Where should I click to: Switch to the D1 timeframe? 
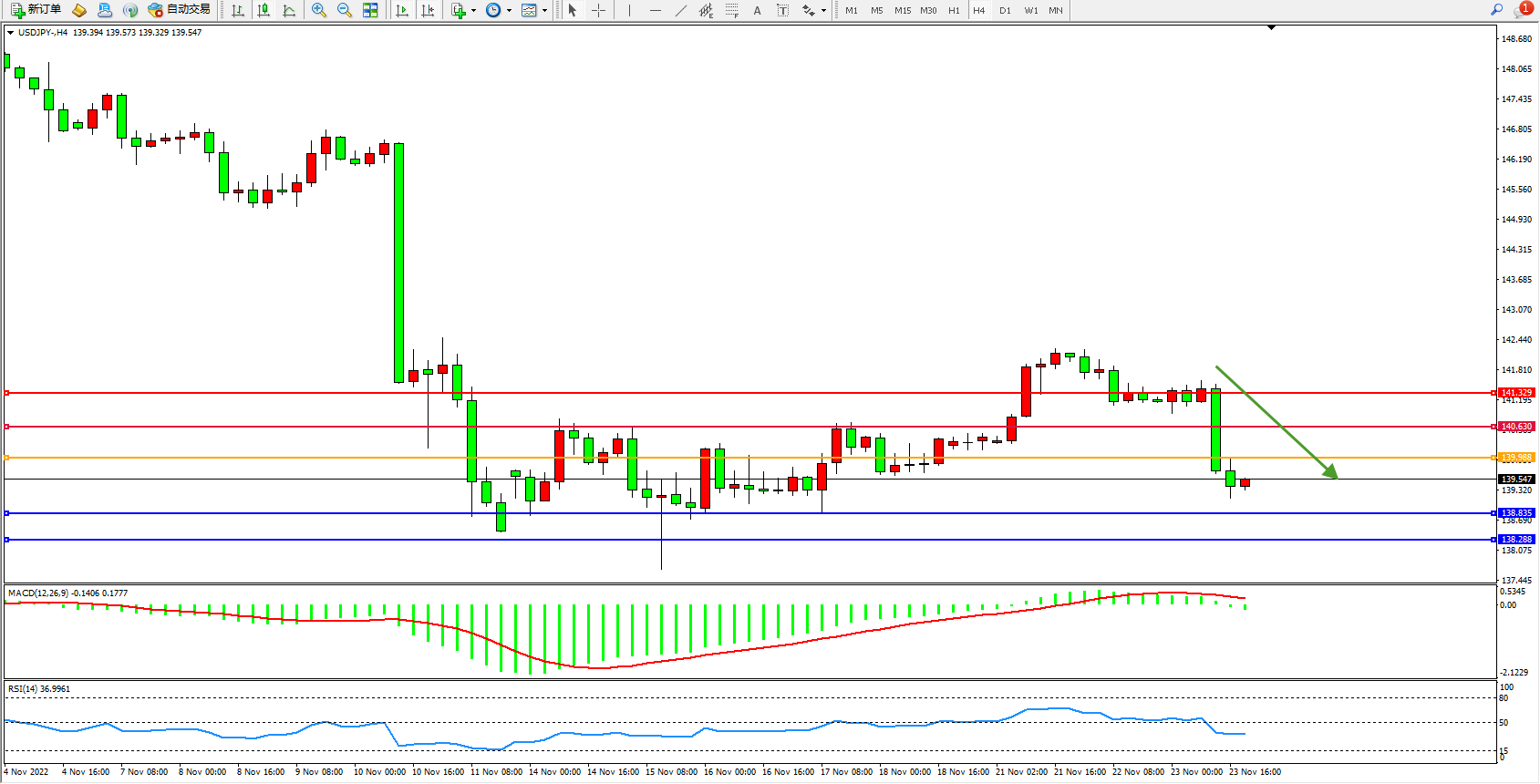pos(1005,10)
